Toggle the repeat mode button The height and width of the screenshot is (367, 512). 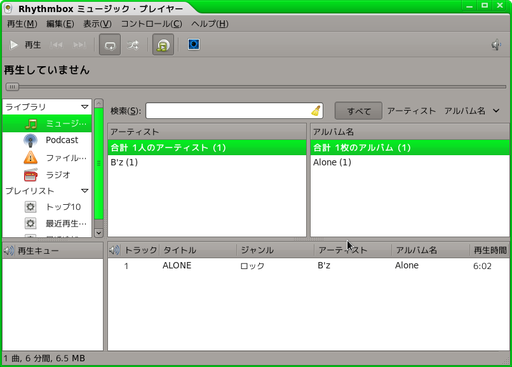110,45
